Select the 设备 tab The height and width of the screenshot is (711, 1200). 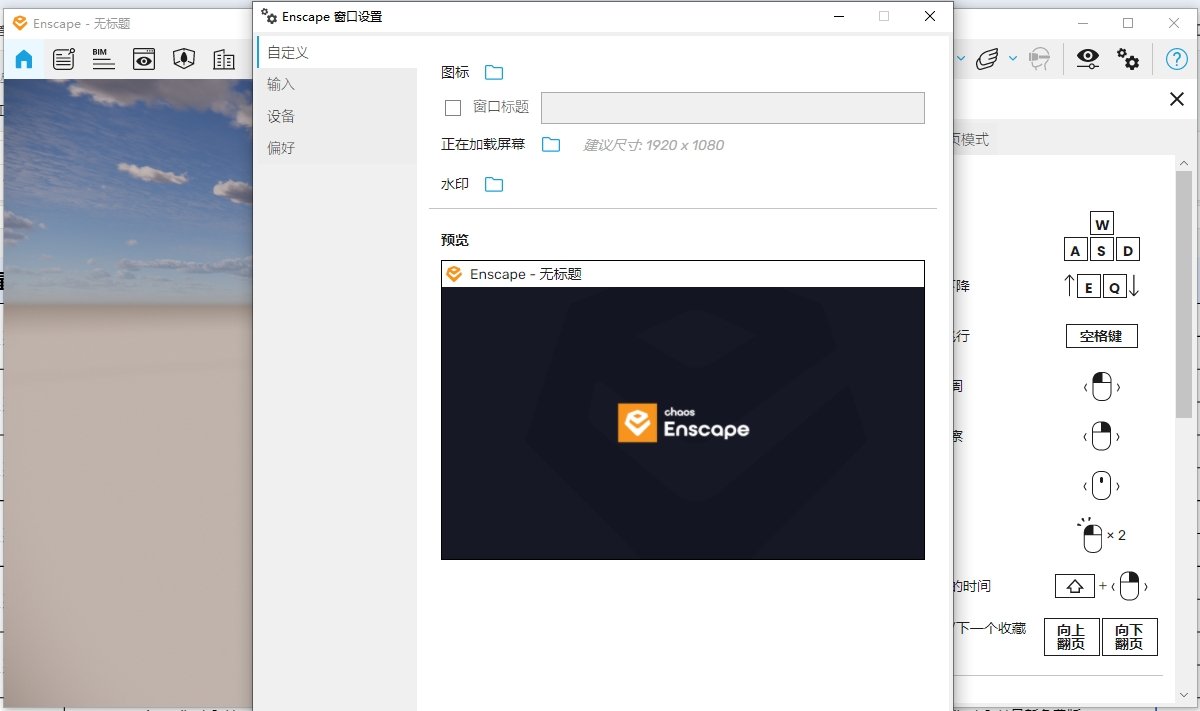coord(336,116)
